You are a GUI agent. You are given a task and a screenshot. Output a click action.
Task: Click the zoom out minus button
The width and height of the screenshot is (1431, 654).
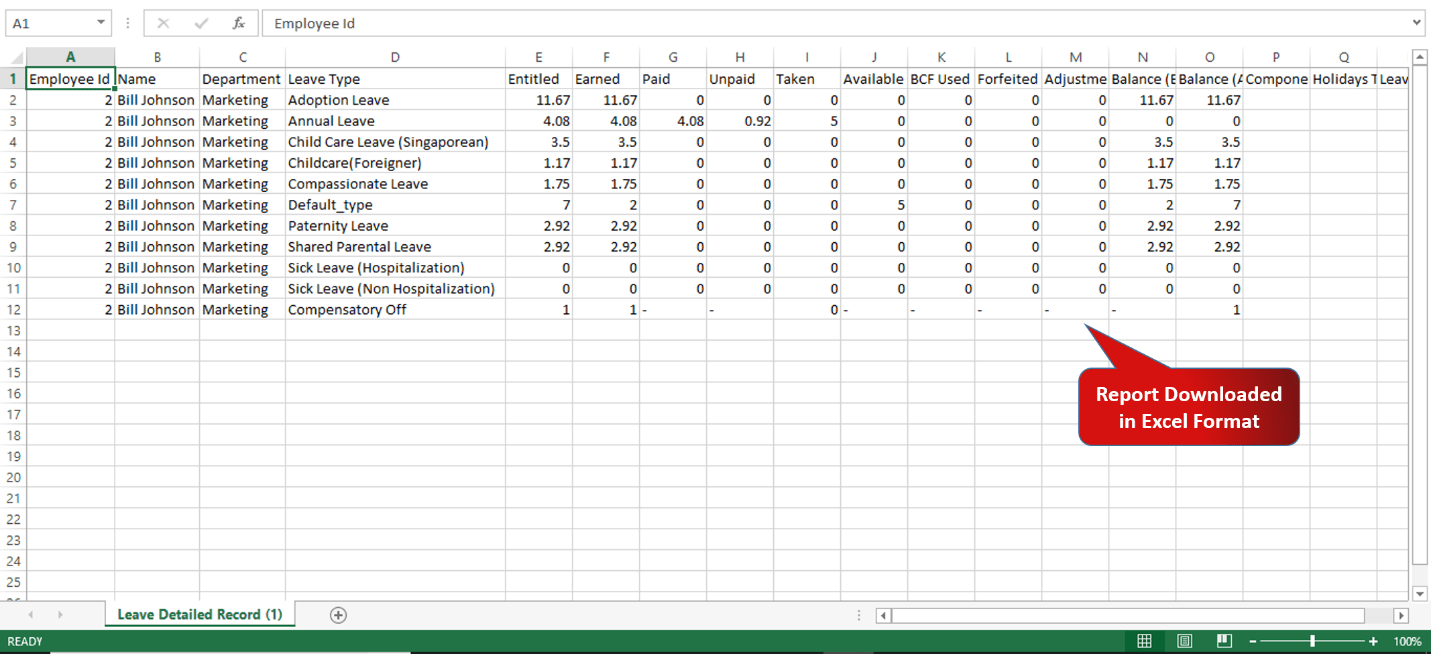(1252, 641)
